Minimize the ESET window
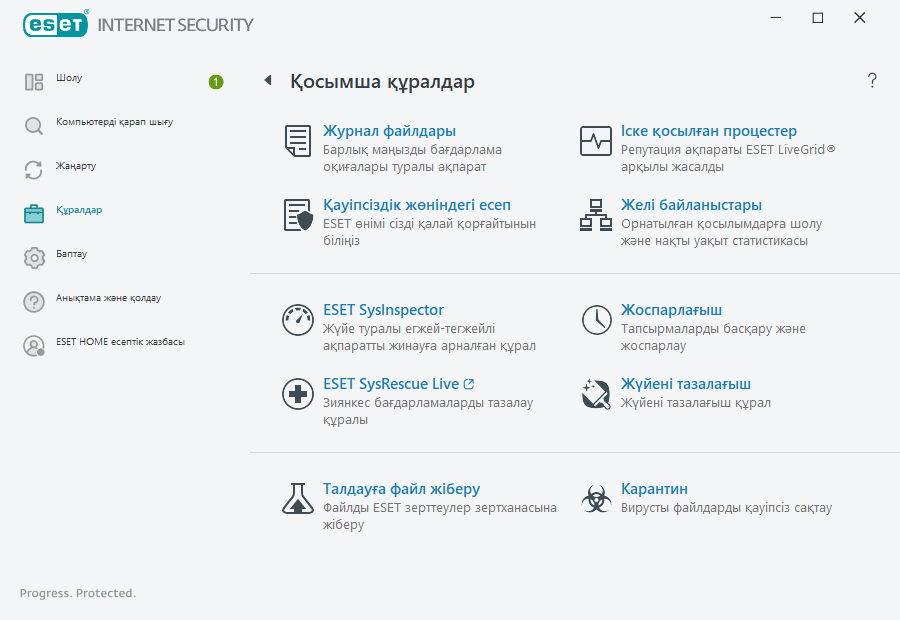 coord(776,18)
